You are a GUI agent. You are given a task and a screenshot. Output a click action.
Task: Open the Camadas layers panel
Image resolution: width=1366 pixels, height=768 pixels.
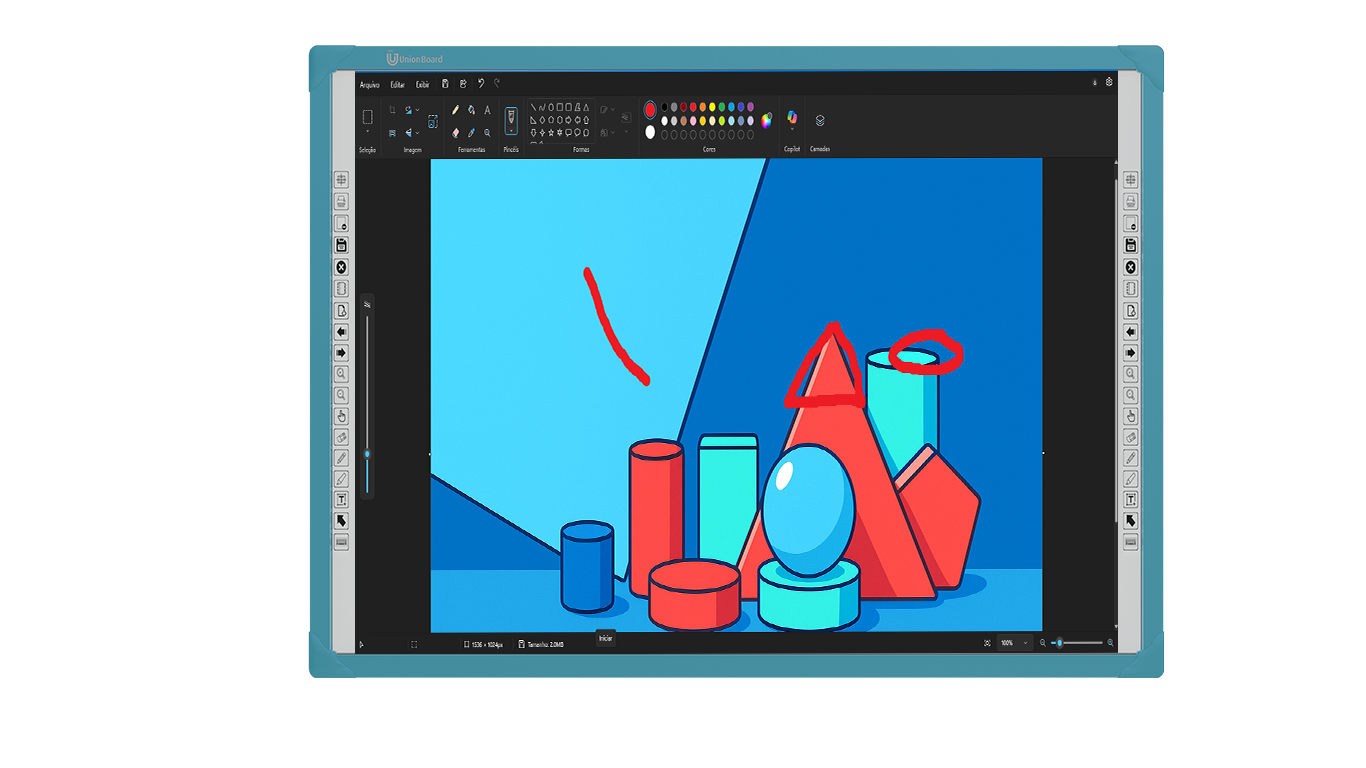pyautogui.click(x=820, y=120)
